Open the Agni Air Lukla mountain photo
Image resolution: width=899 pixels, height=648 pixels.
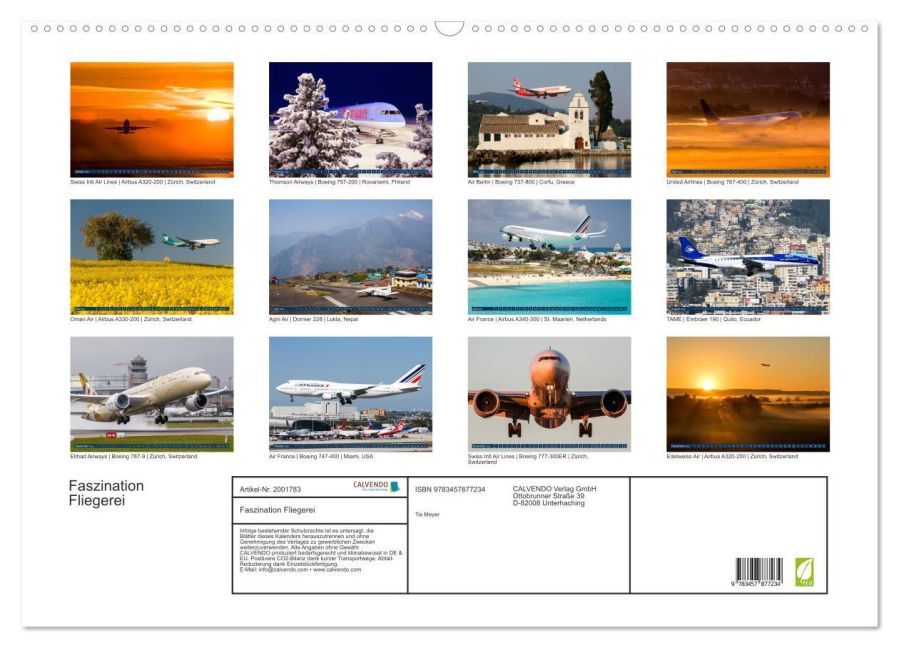(x=350, y=257)
